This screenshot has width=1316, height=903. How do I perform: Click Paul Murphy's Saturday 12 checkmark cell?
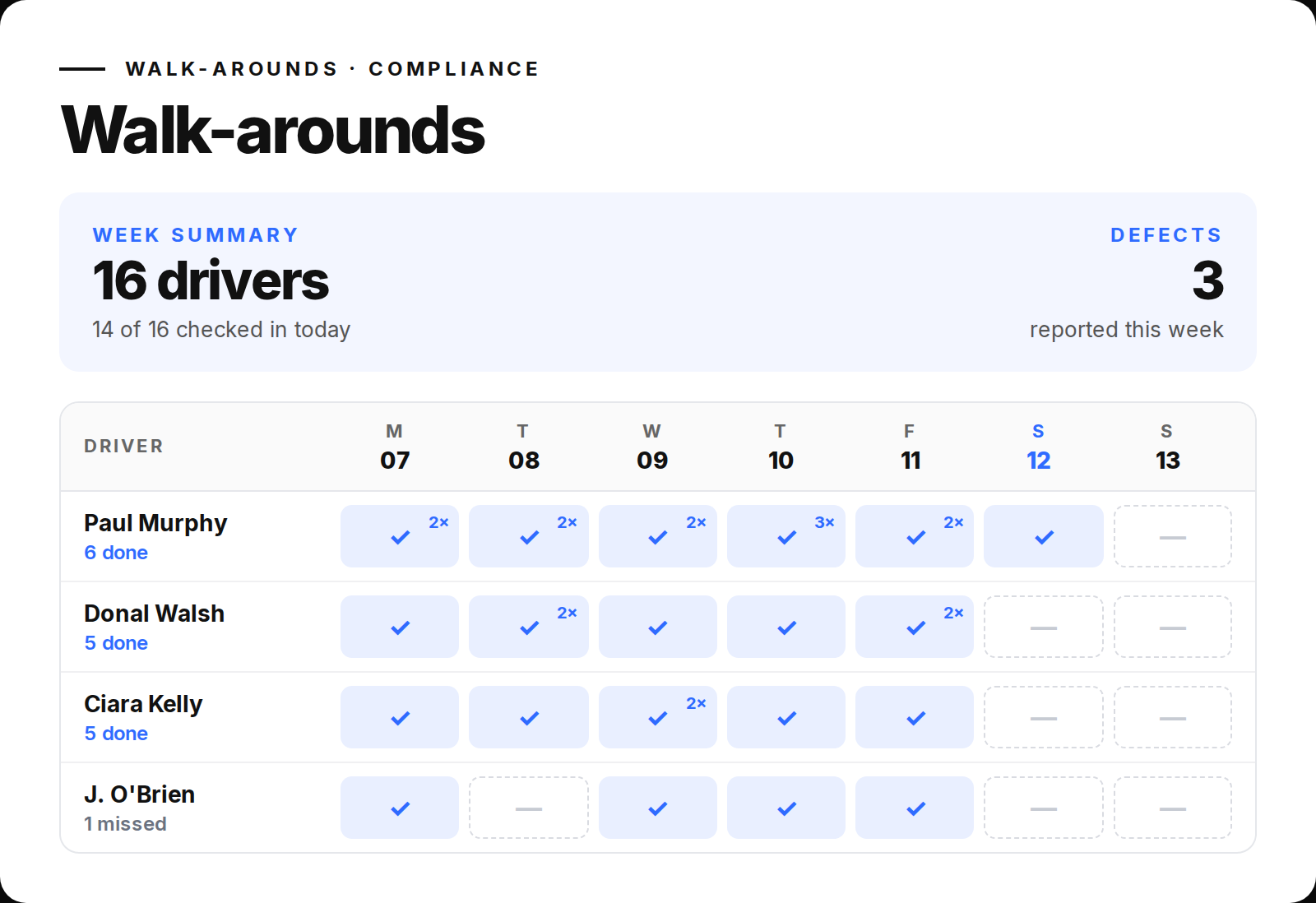point(1044,536)
